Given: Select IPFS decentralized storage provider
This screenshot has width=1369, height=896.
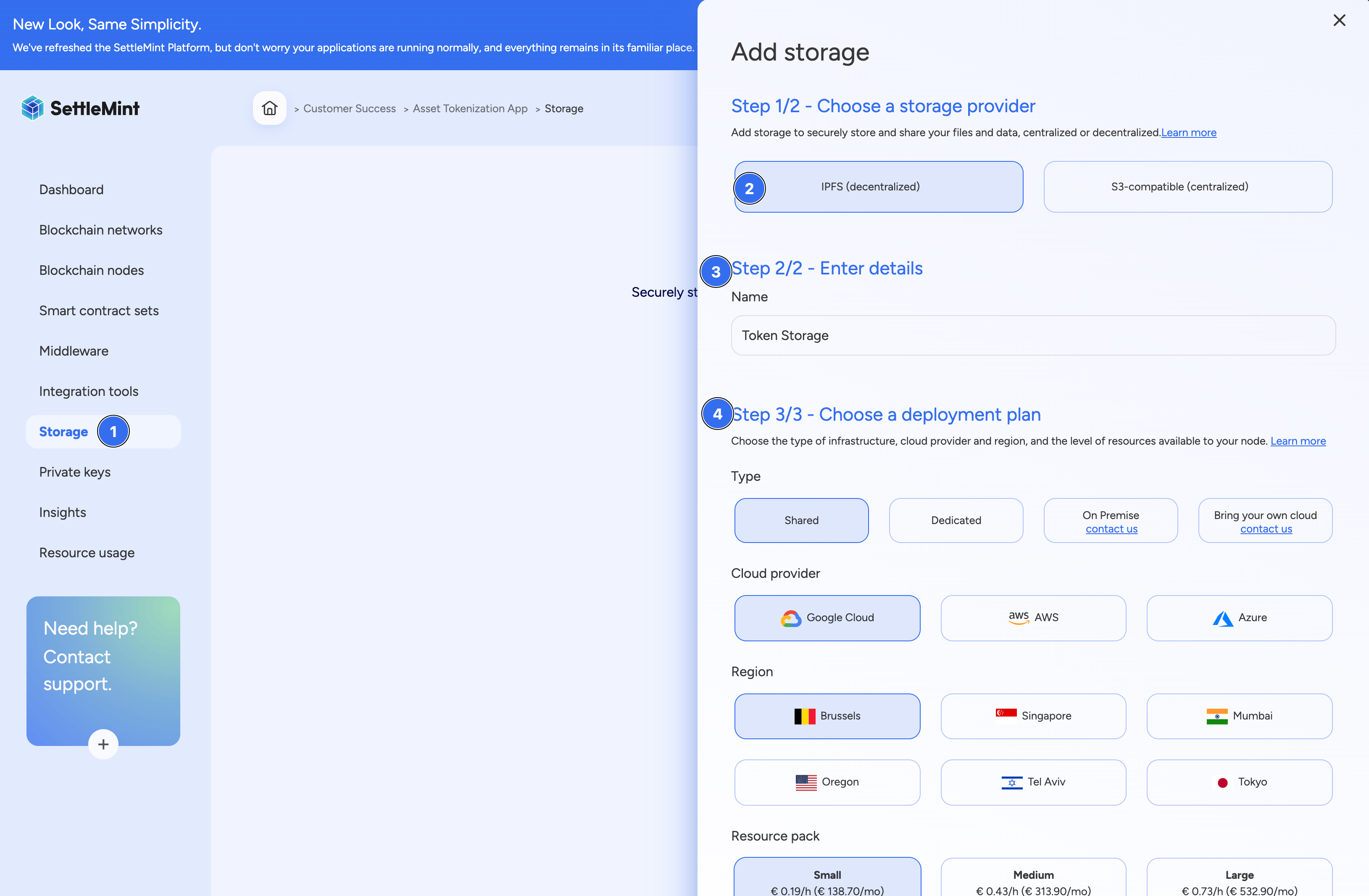Looking at the screenshot, I should [878, 187].
